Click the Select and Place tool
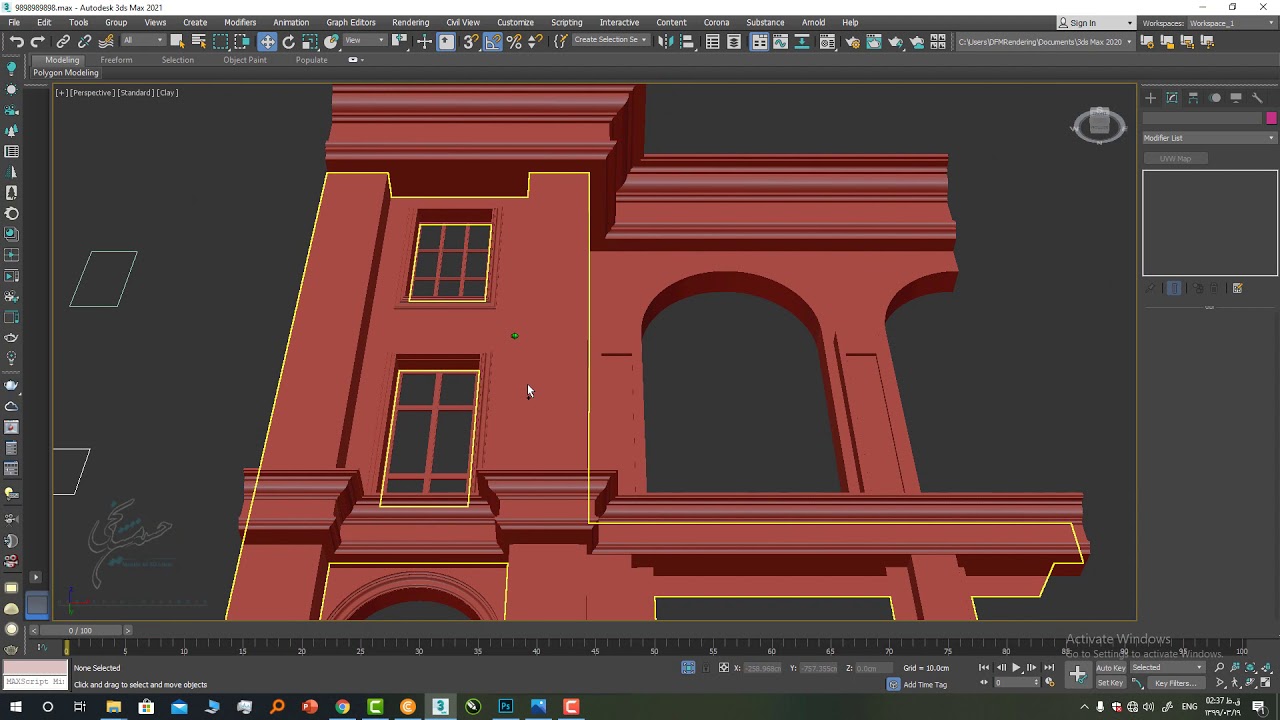The image size is (1280, 720). click(332, 41)
